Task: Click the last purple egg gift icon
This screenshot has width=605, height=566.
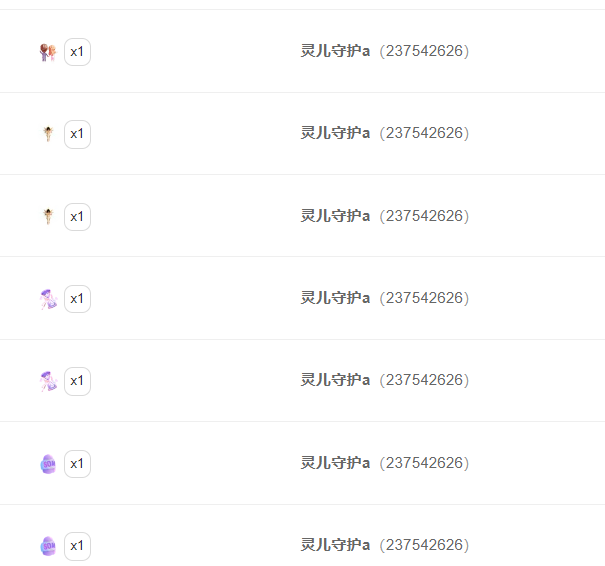Action: click(48, 546)
